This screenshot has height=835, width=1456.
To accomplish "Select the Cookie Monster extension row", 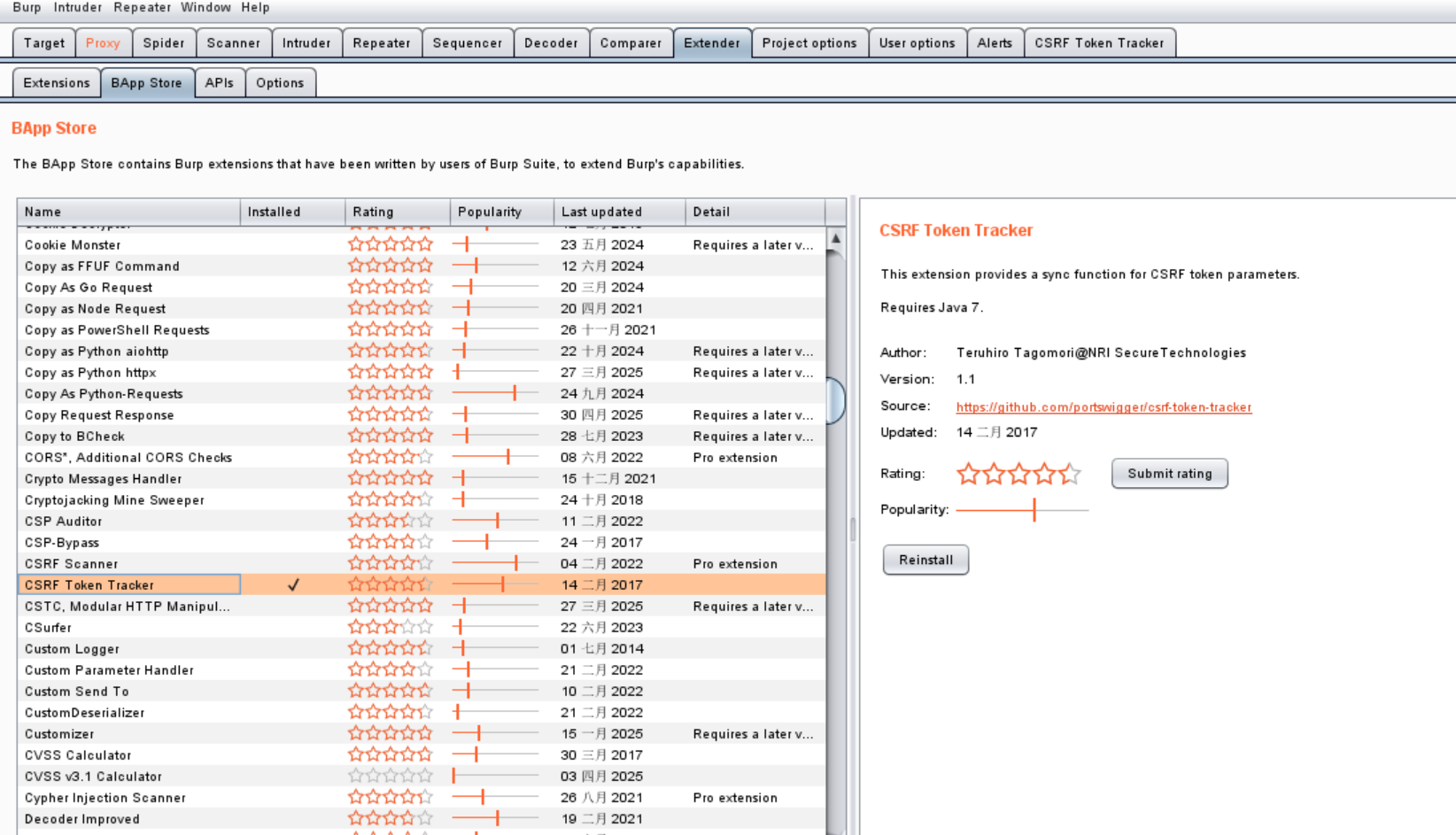I will click(x=422, y=244).
